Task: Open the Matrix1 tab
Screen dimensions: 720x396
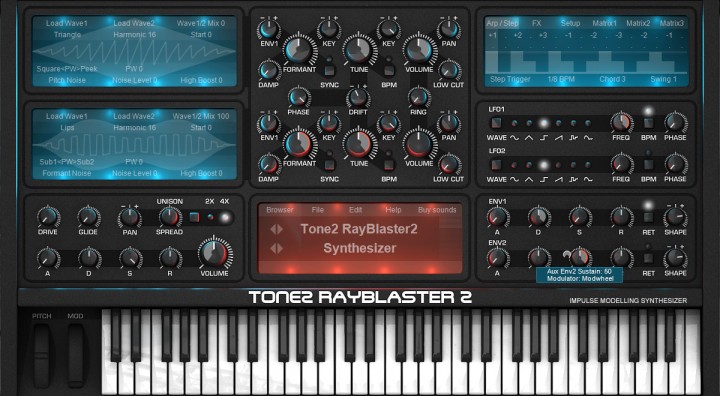Action: (x=604, y=23)
